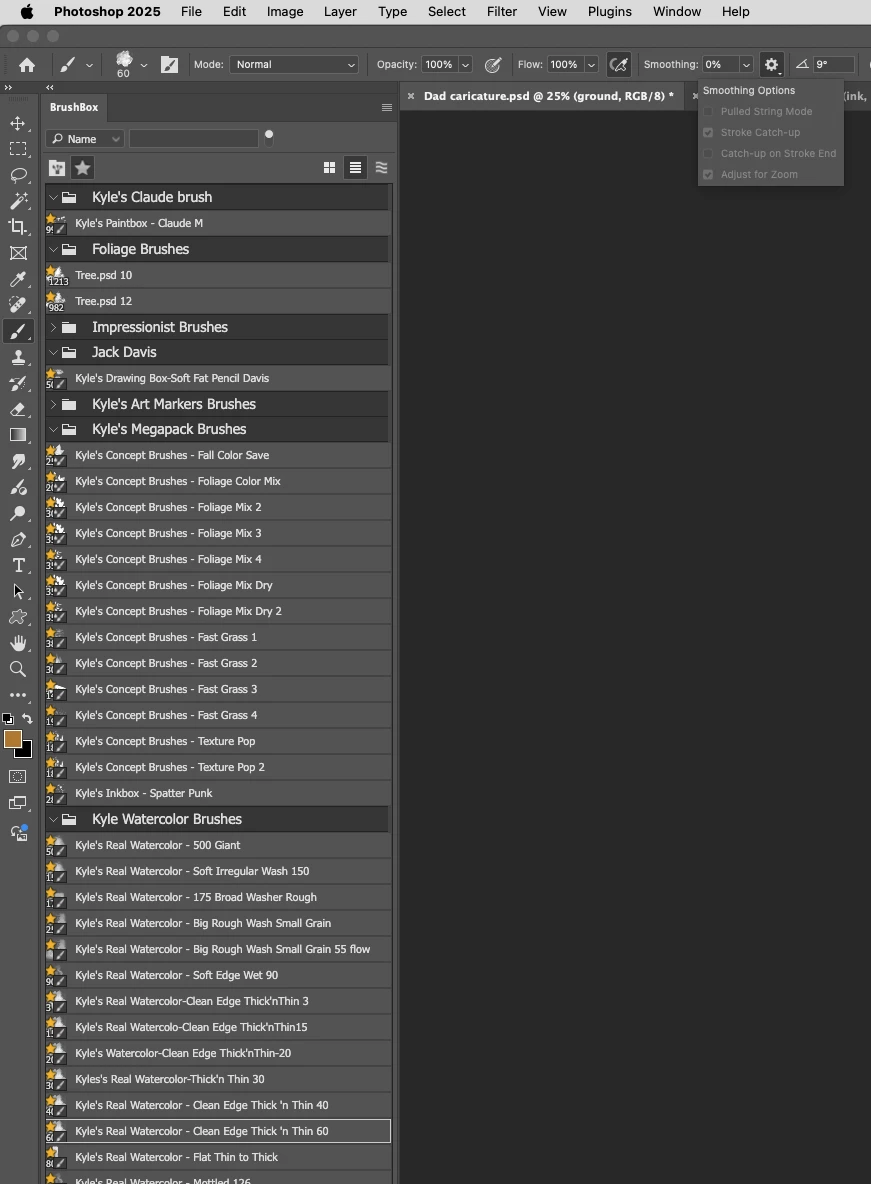
Task: Open the File menu
Action: pyautogui.click(x=191, y=11)
